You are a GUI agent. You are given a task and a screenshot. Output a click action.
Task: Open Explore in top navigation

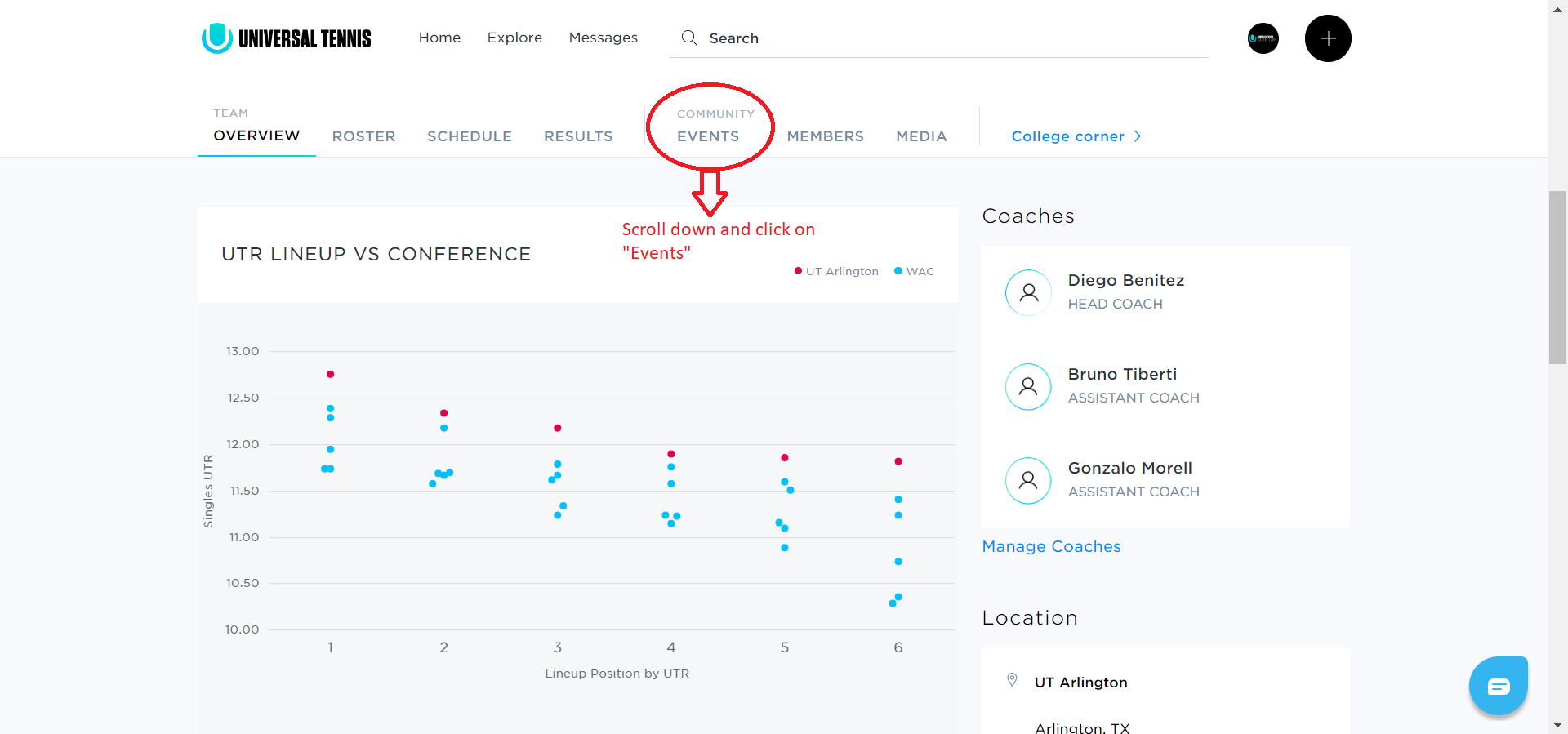coord(514,38)
